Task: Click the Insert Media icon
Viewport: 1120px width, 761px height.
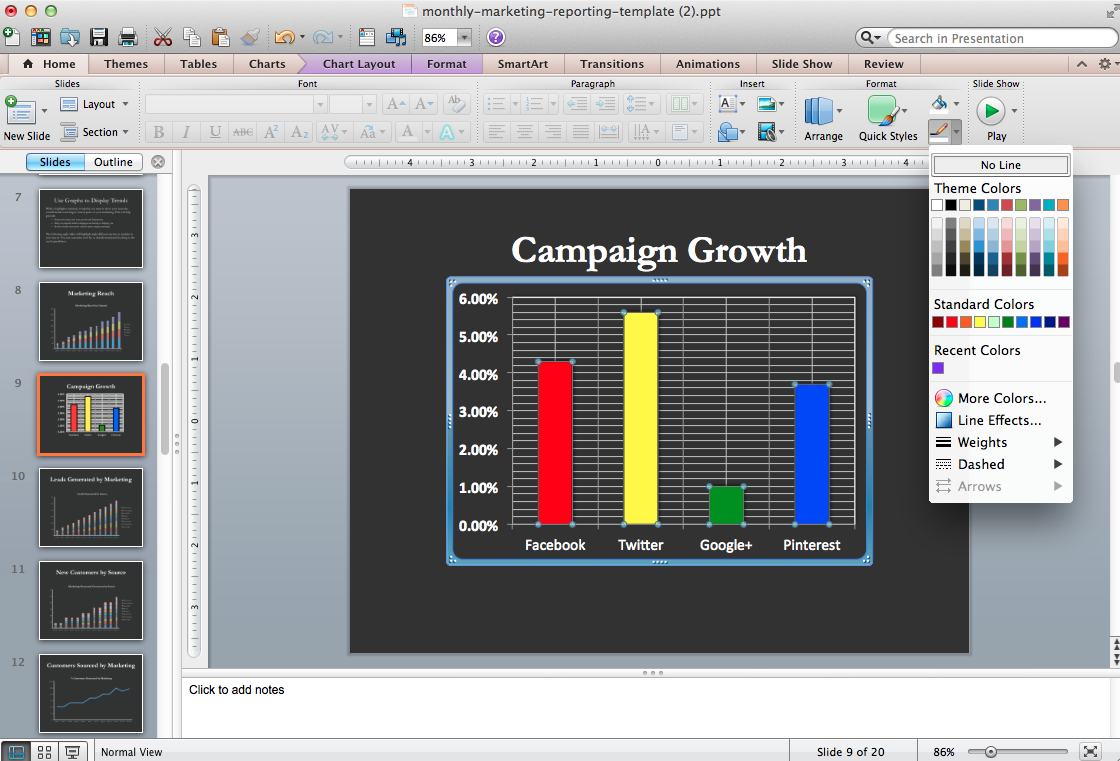Action: click(x=766, y=132)
